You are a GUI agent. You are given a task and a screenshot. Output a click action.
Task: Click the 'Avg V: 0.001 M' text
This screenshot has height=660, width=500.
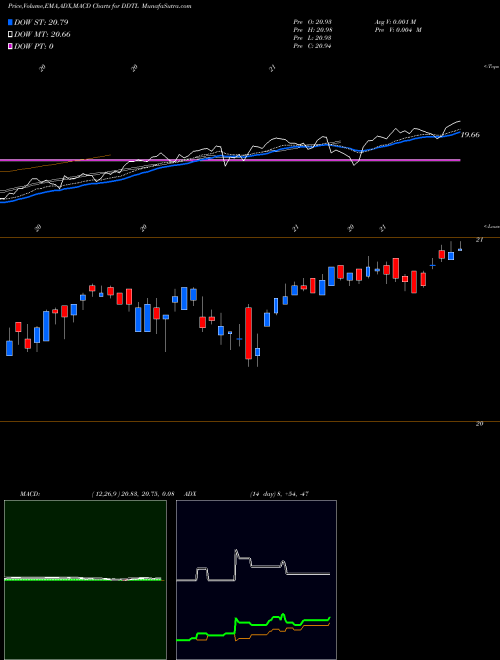[395, 22]
